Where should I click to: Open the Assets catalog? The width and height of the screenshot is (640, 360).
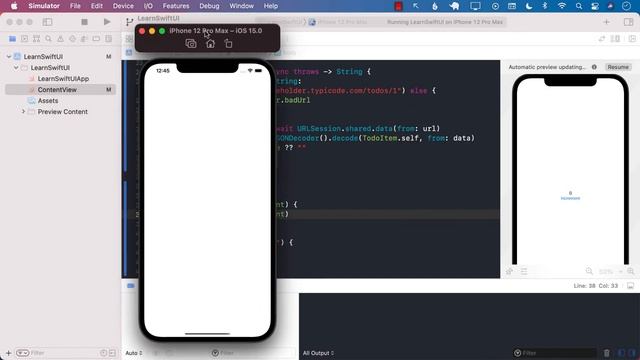(48, 101)
